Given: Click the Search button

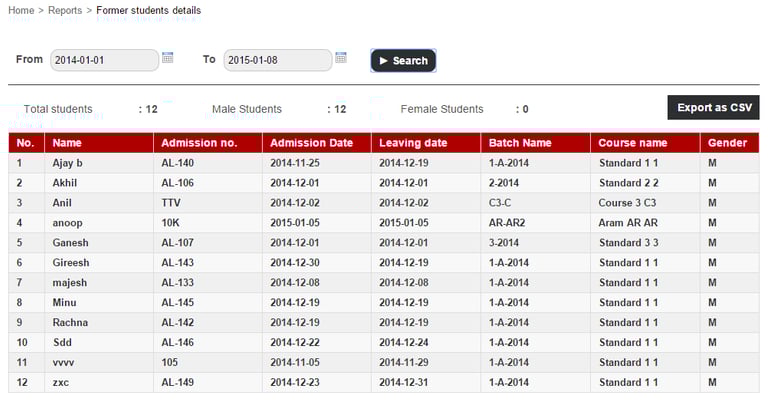Looking at the screenshot, I should coord(403,61).
